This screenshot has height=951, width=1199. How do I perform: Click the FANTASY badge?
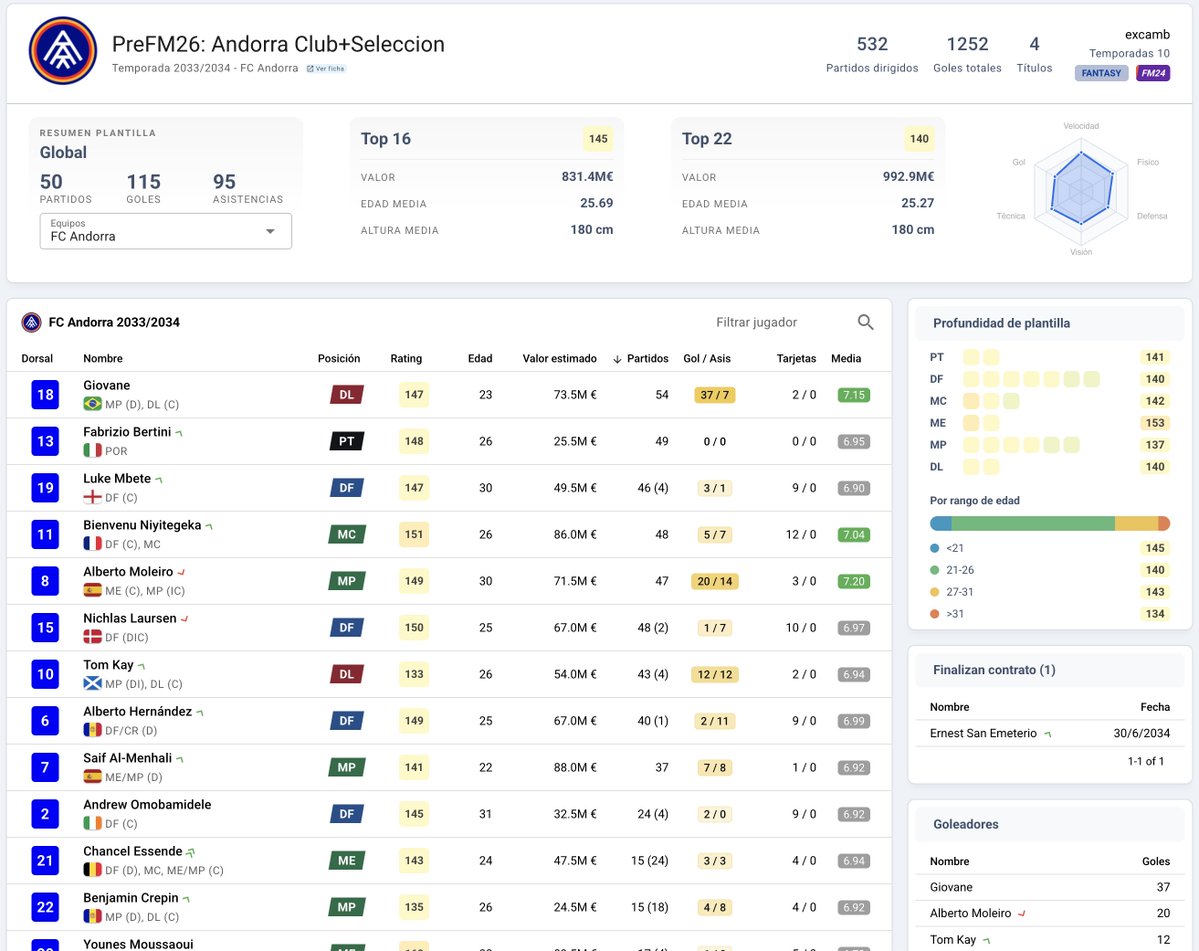tap(1101, 73)
